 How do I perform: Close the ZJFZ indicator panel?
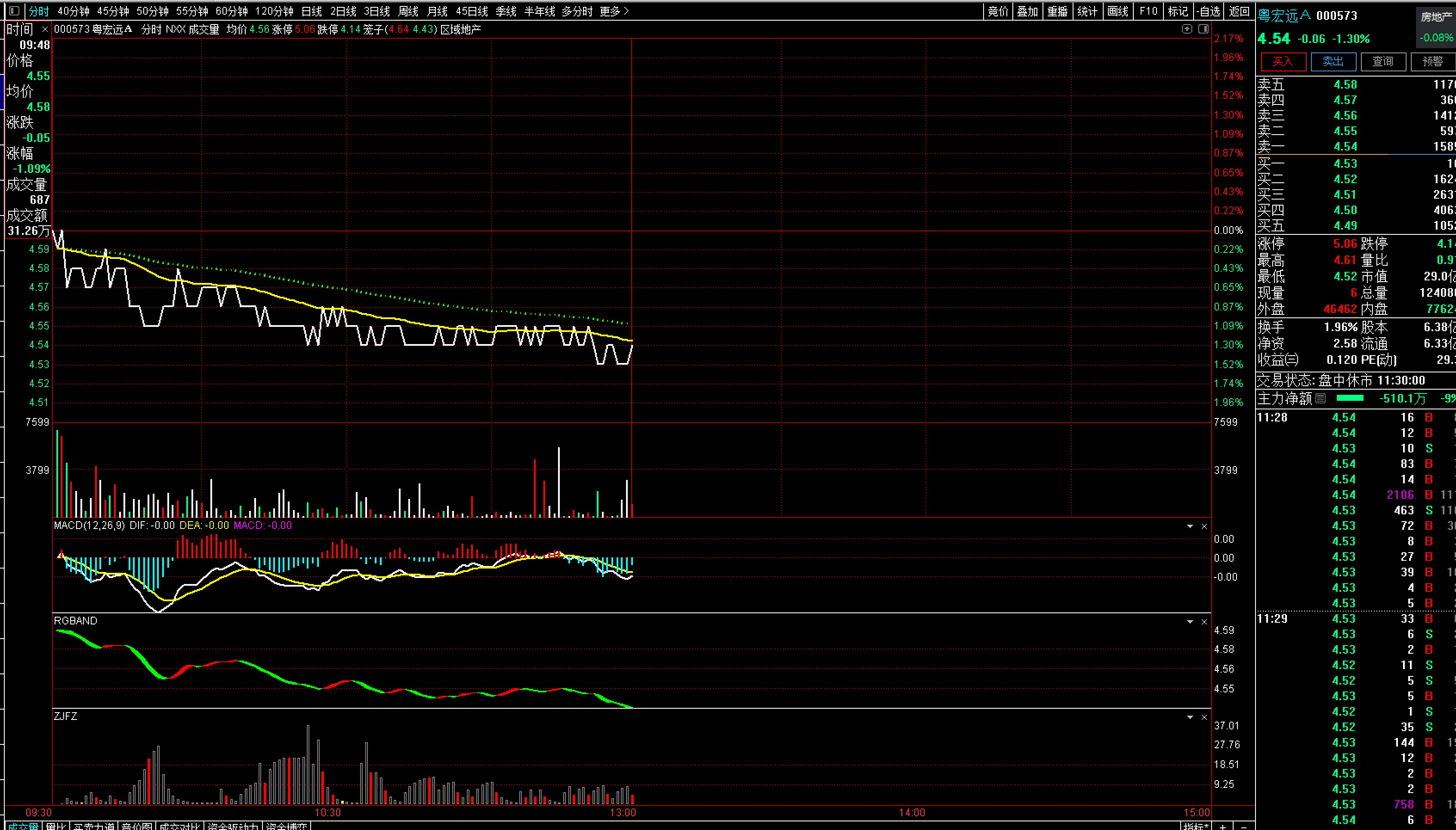pyautogui.click(x=1204, y=717)
